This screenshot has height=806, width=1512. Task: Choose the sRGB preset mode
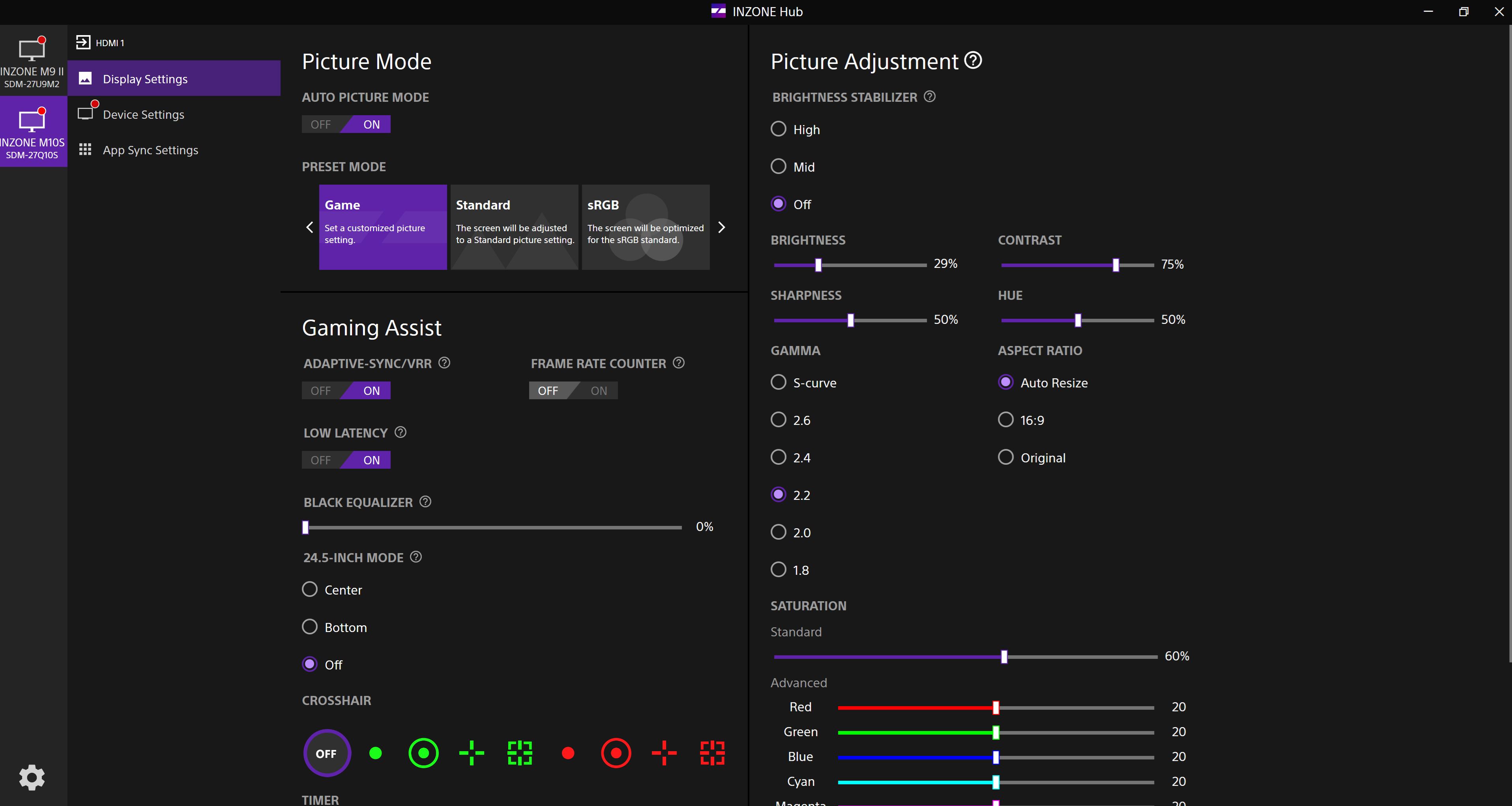pos(646,227)
